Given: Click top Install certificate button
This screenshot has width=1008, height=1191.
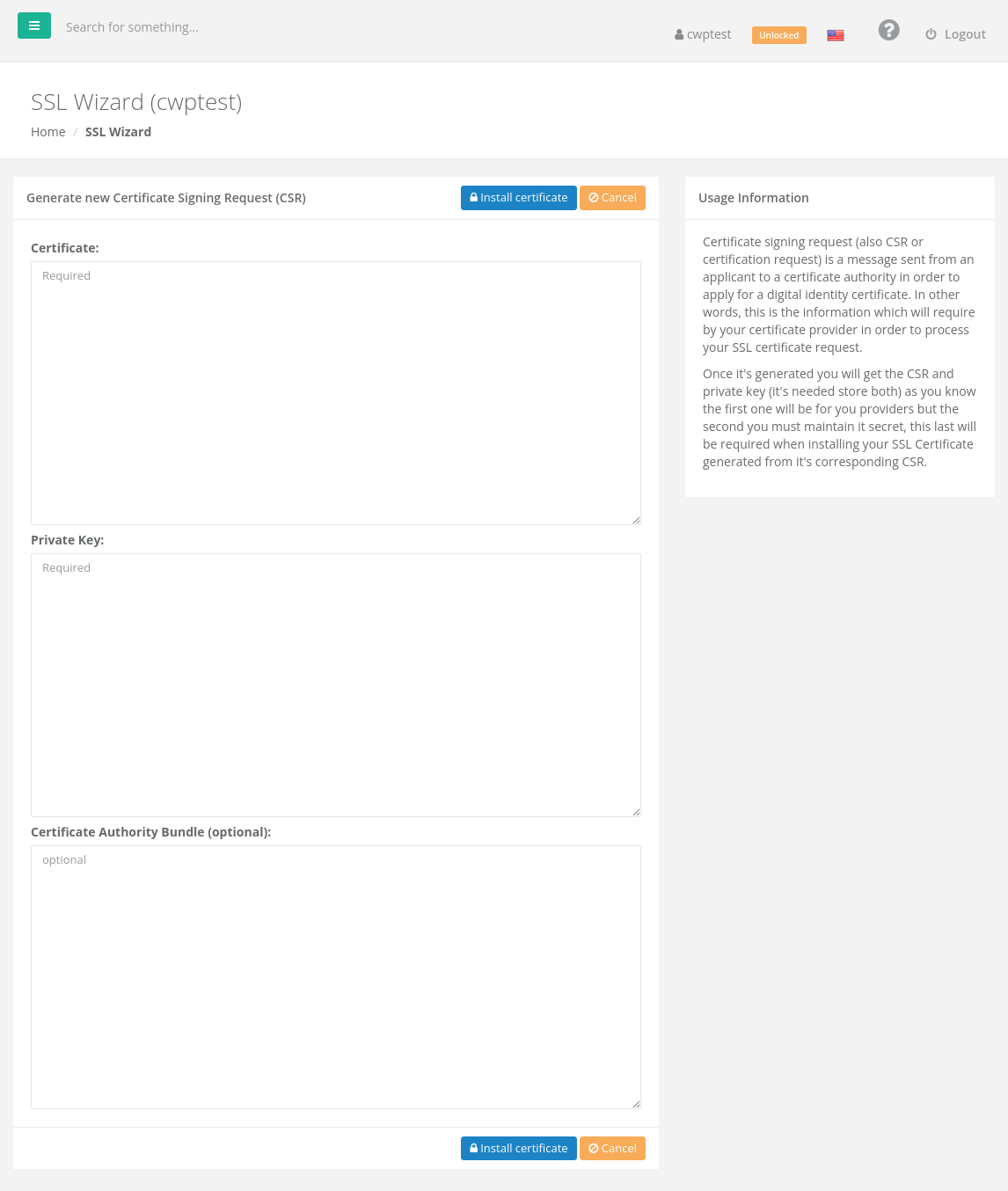Looking at the screenshot, I should click(519, 198).
